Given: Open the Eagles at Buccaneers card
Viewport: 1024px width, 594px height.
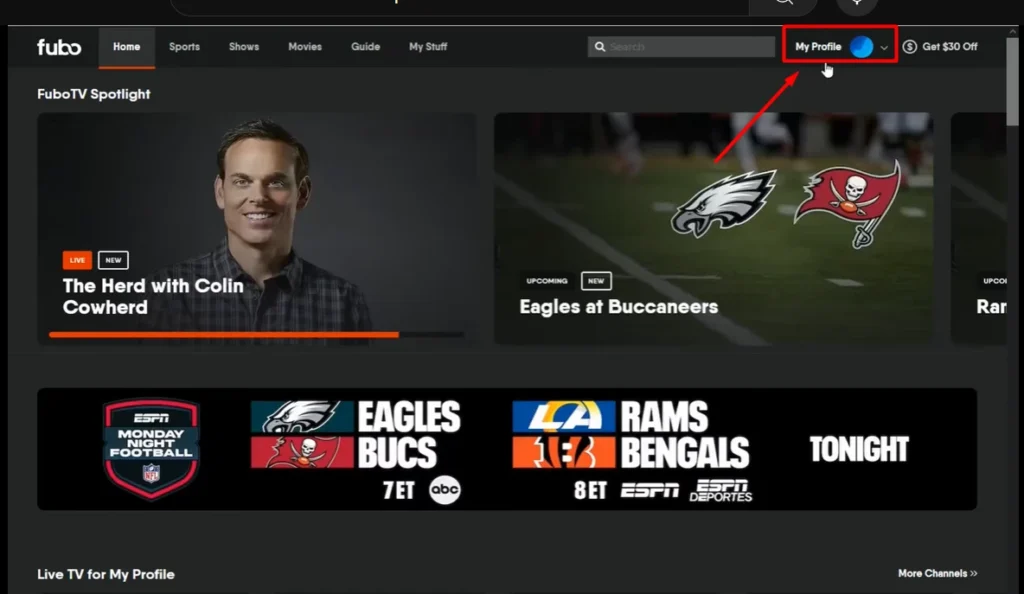Looking at the screenshot, I should click(713, 228).
